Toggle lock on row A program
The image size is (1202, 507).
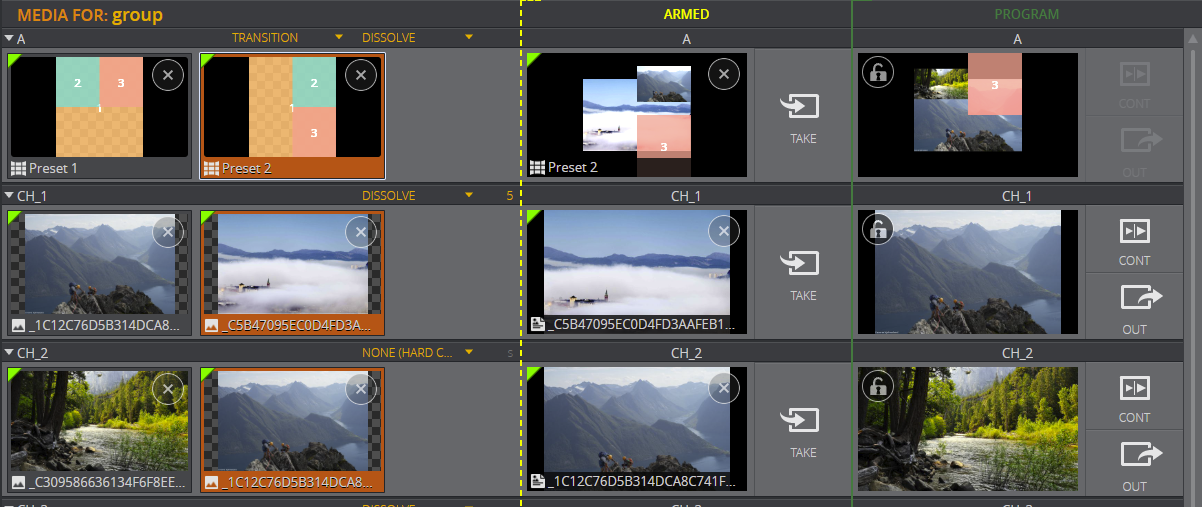[x=877, y=72]
